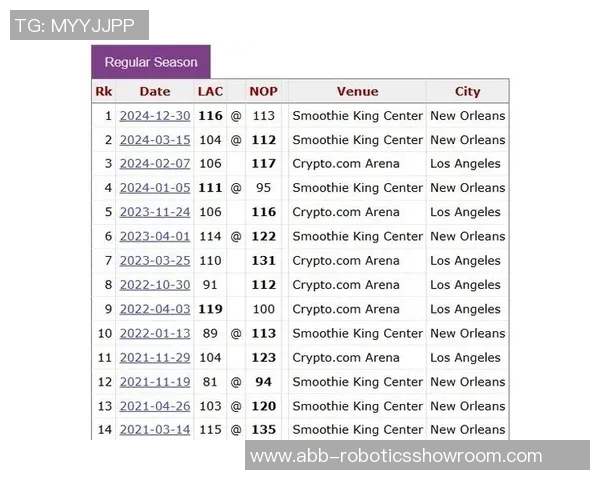Click the 2023-03-25 date link
600x480 pixels.
[154, 261]
